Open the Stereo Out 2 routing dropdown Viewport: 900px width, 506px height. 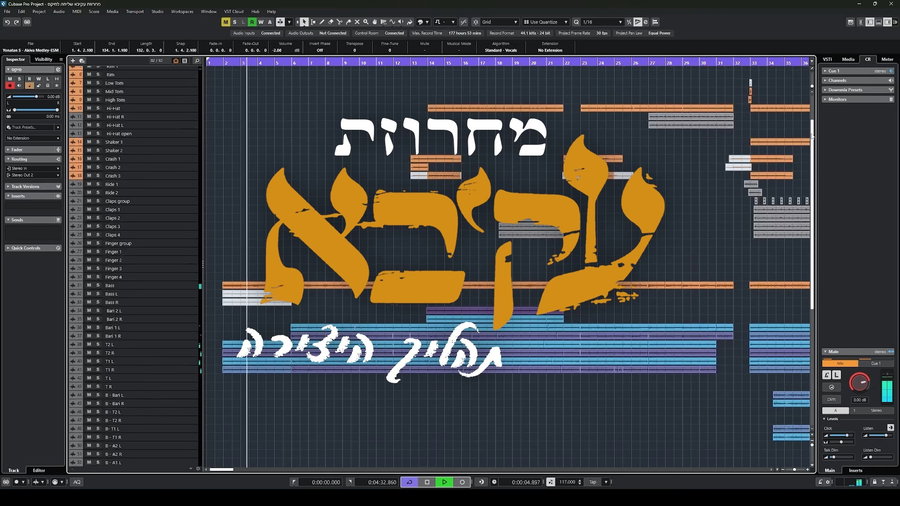[33, 175]
